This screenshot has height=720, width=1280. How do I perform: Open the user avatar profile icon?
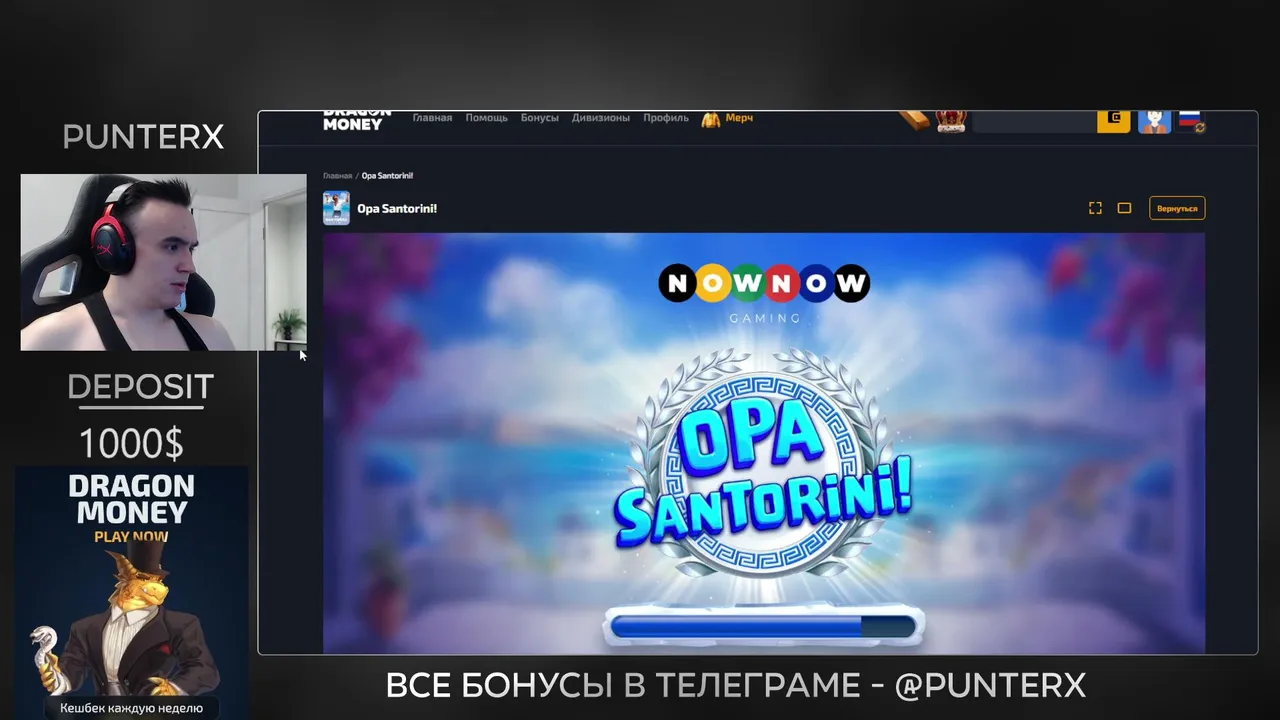(x=1154, y=121)
